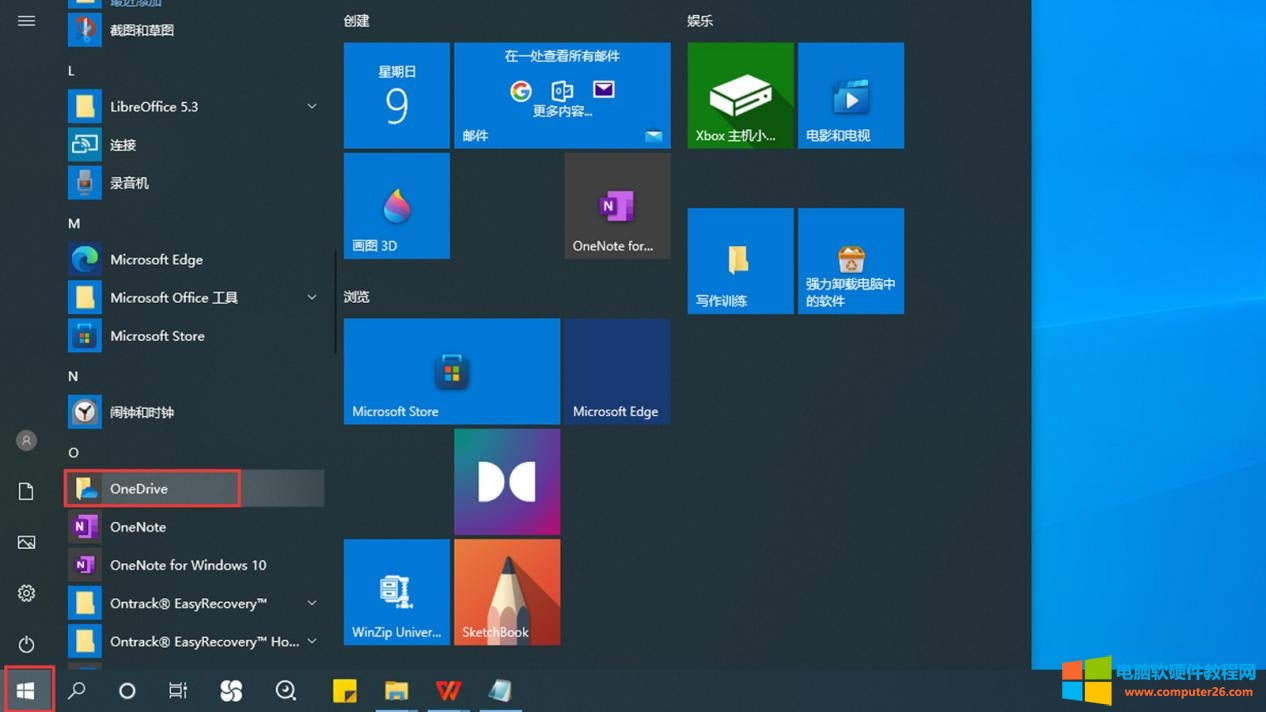Expand the LibreOffice 5.3 folder
1266x712 pixels.
pyautogui.click(x=311, y=107)
